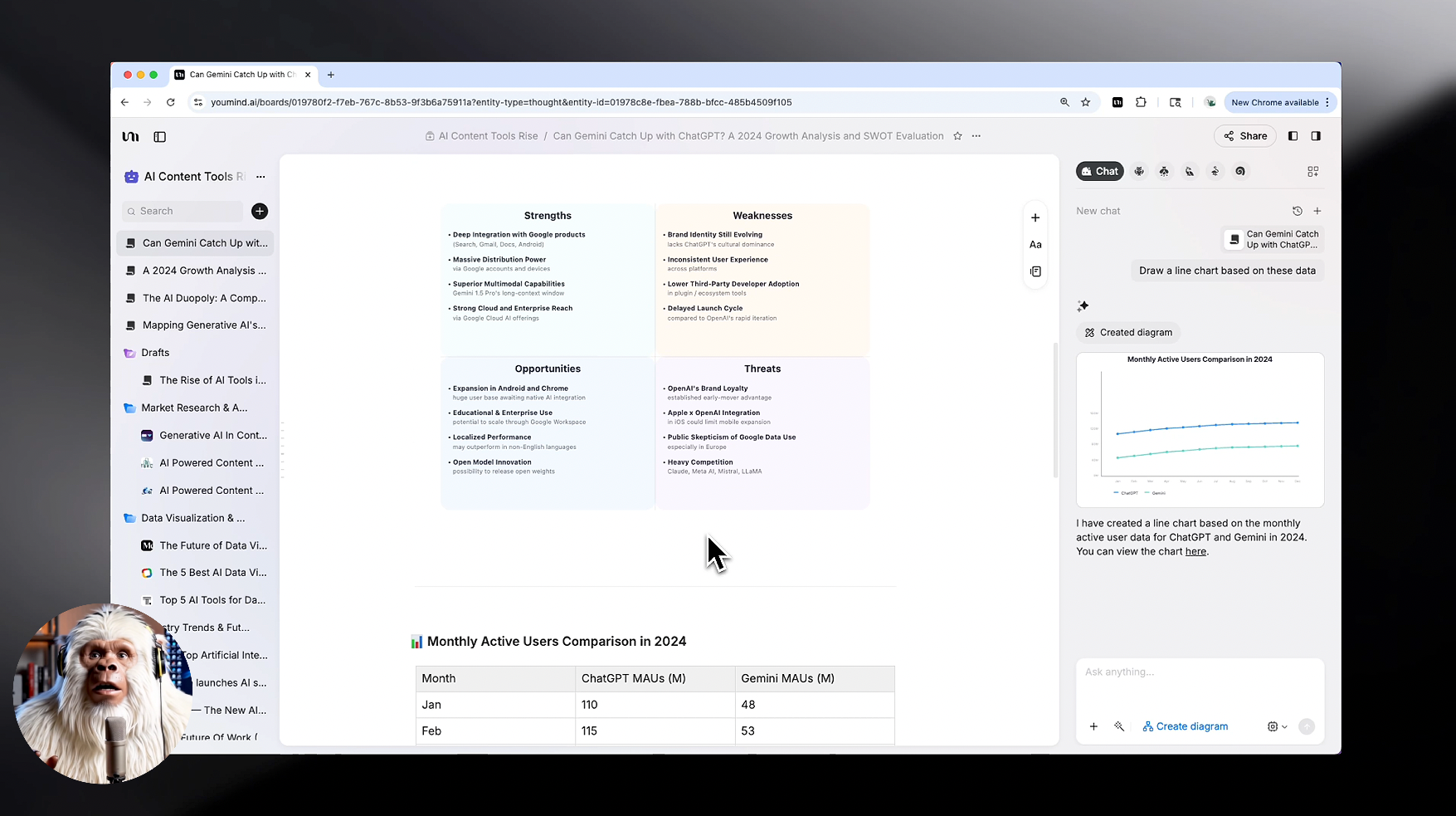Open 'The Future of Data Vi...' item
The image size is (1456, 816).
[204, 545]
